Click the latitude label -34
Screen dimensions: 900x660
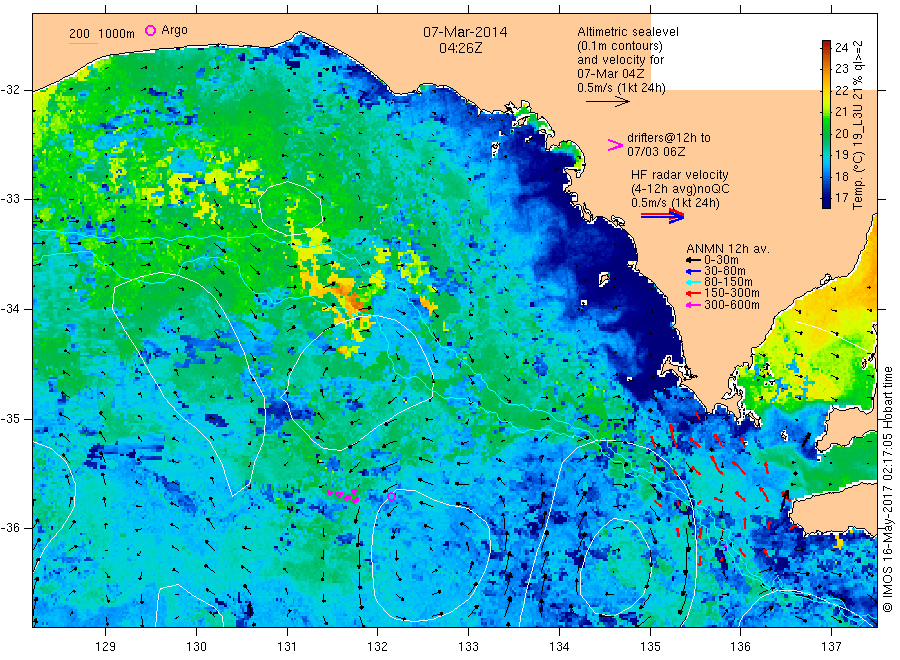(x=10, y=309)
